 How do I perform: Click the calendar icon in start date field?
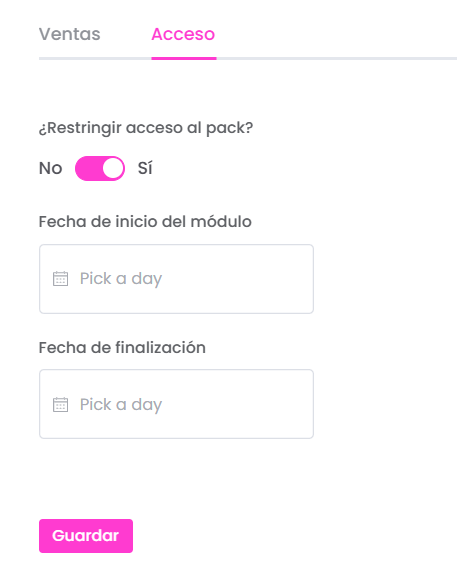(60, 279)
